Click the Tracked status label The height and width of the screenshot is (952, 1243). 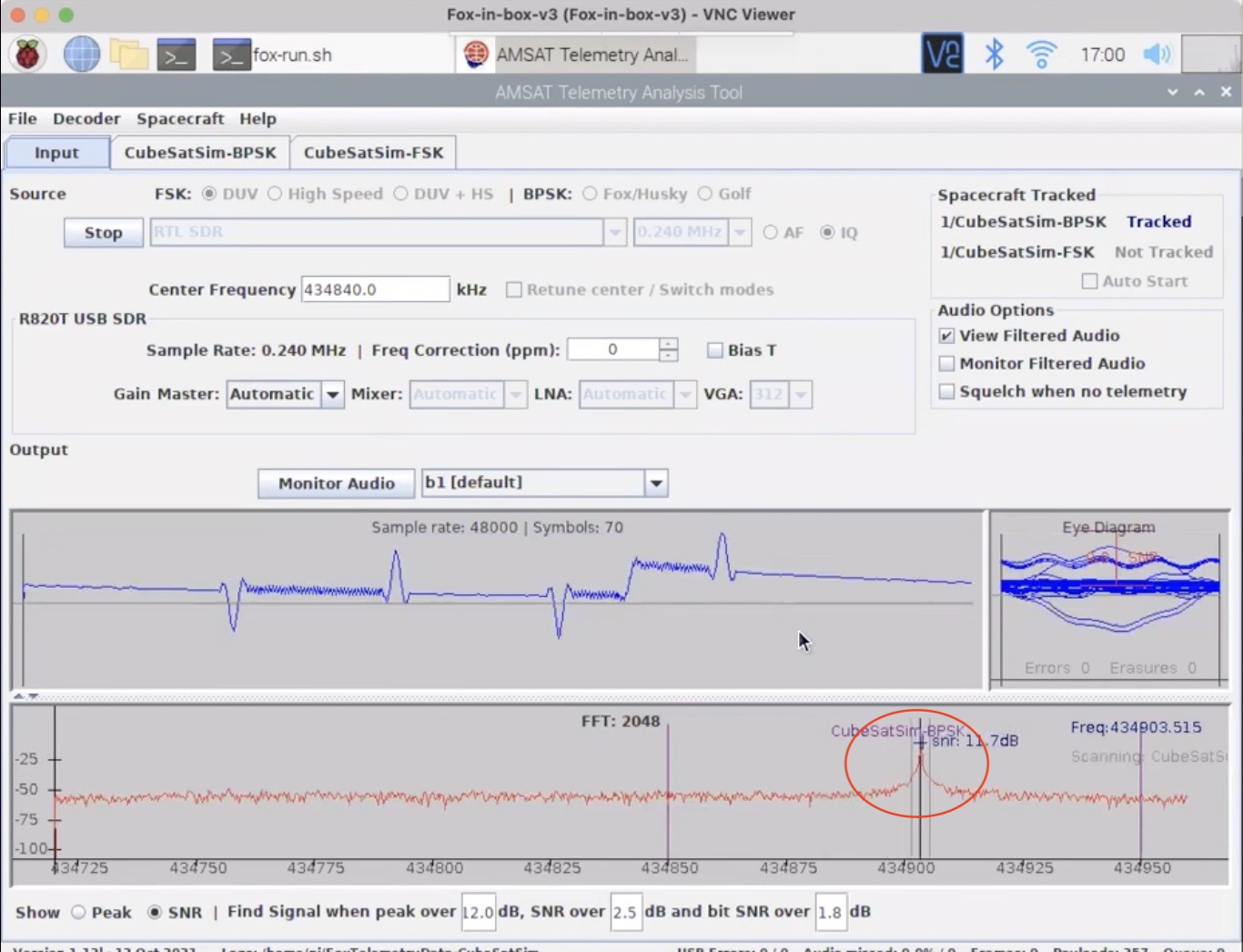pyautogui.click(x=1158, y=222)
